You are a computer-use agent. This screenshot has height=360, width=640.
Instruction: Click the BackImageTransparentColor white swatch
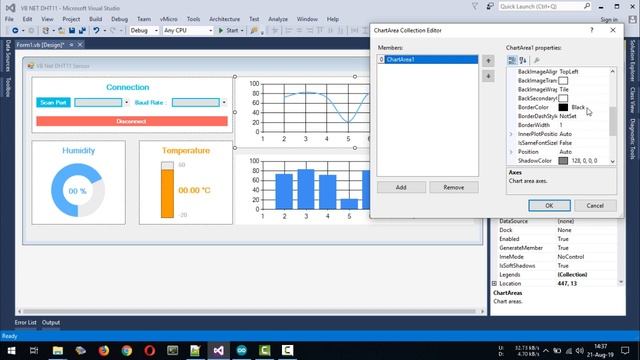coord(563,80)
